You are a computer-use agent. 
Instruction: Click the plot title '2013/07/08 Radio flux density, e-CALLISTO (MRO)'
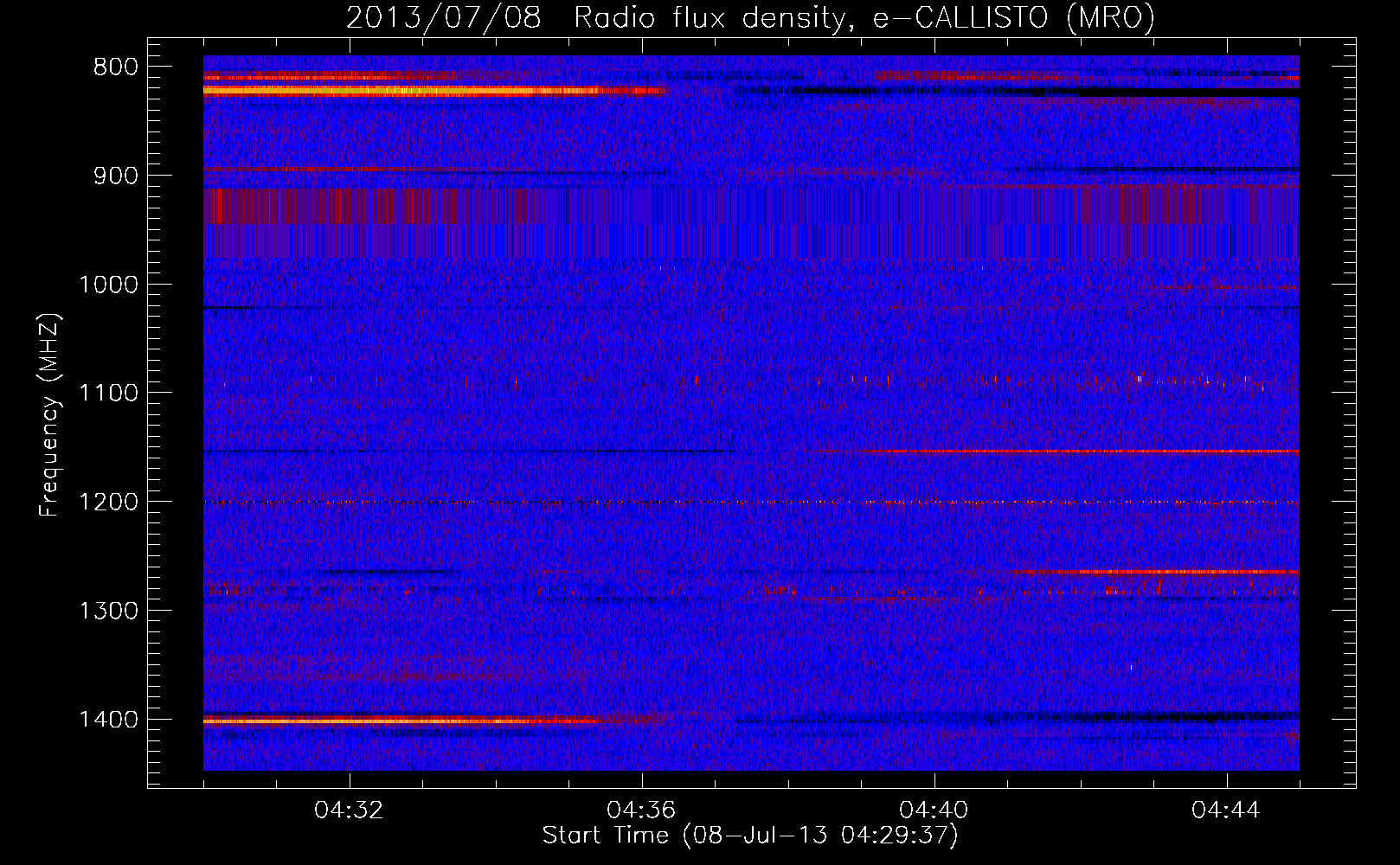tap(750, 17)
